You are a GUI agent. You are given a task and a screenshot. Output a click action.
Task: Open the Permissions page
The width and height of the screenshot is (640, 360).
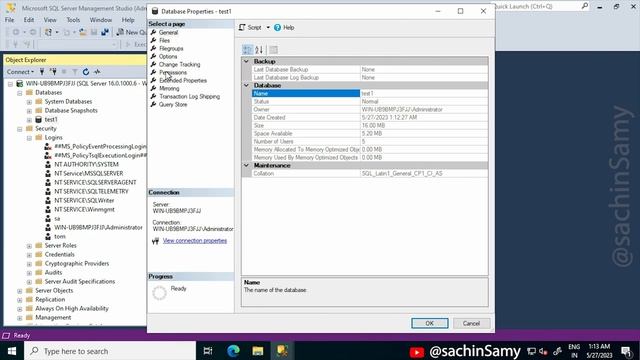(x=173, y=72)
